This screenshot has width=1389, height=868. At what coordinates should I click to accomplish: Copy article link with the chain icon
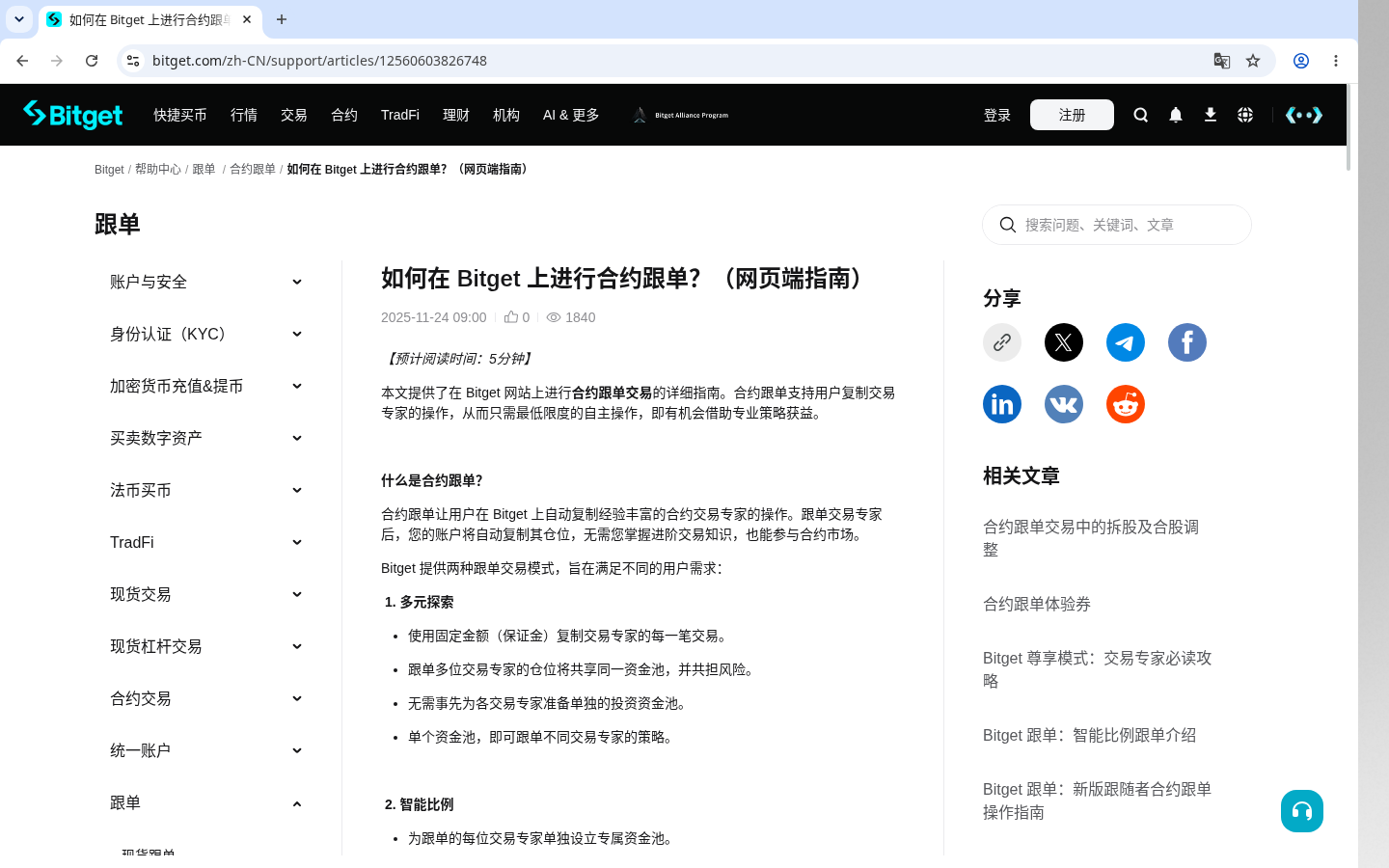(1002, 342)
